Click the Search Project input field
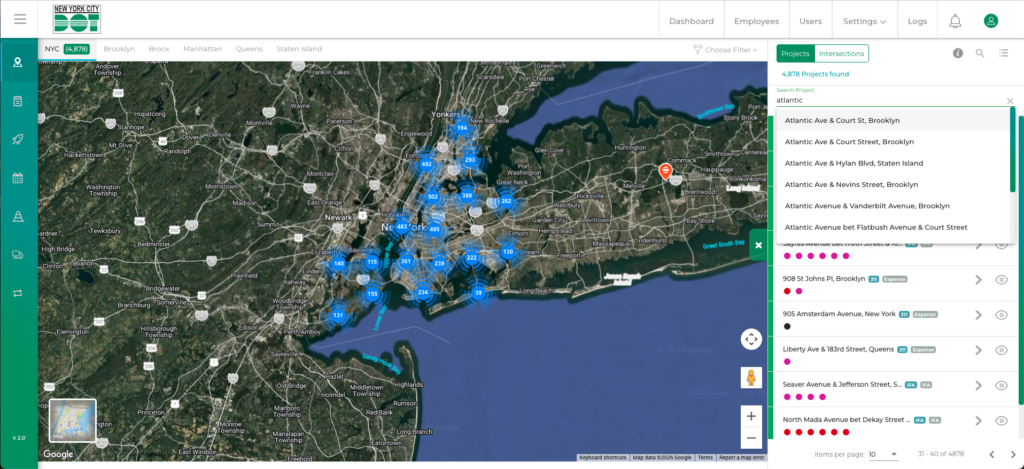The image size is (1024, 469). click(x=885, y=100)
